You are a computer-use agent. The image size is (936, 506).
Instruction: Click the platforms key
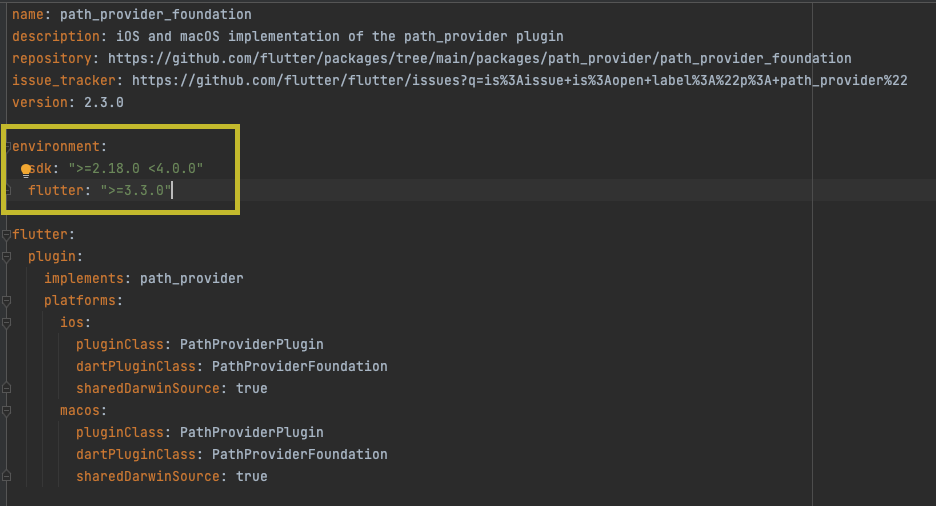click(x=79, y=301)
